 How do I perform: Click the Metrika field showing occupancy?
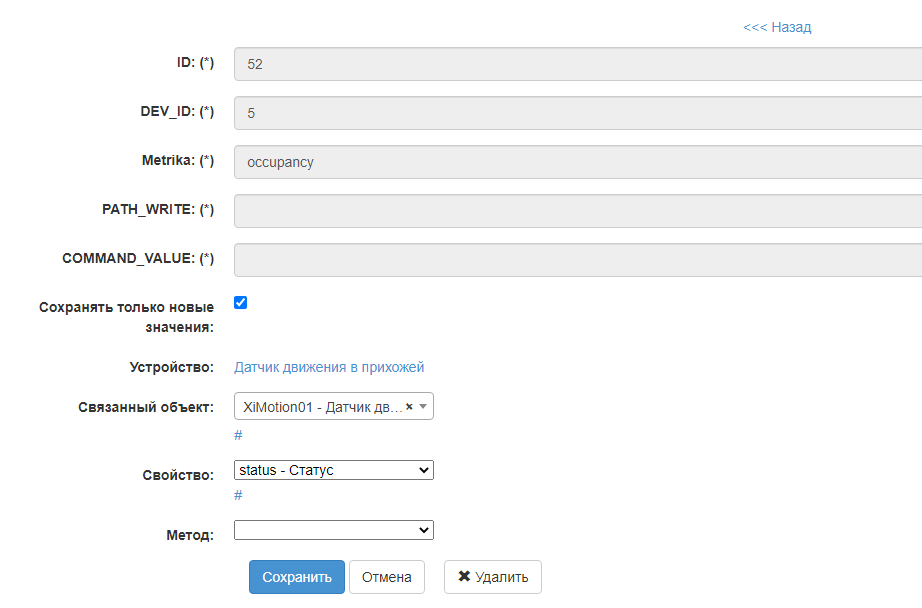click(x=578, y=162)
